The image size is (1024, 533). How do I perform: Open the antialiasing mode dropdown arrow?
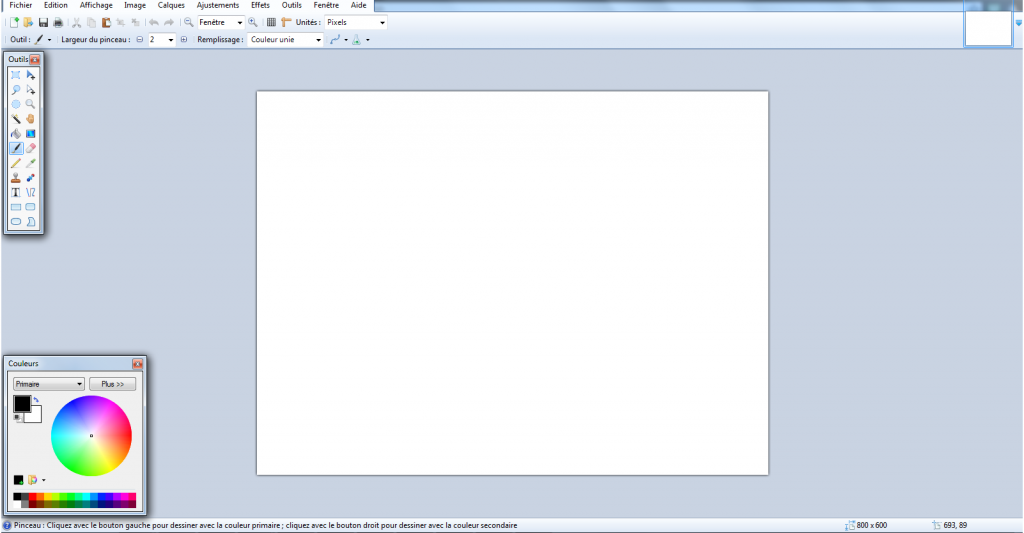(346, 40)
